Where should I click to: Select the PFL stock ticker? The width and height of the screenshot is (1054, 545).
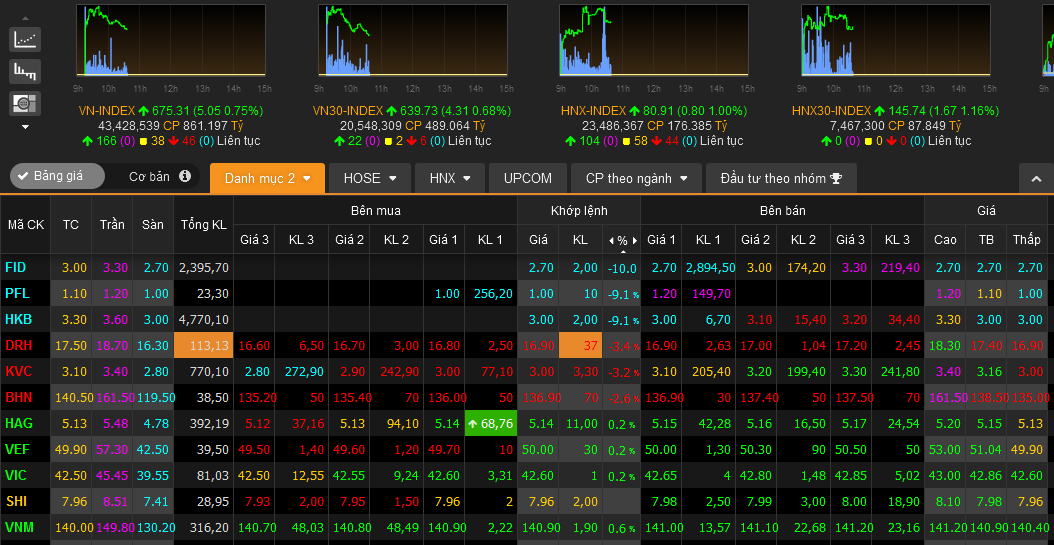(x=16, y=294)
